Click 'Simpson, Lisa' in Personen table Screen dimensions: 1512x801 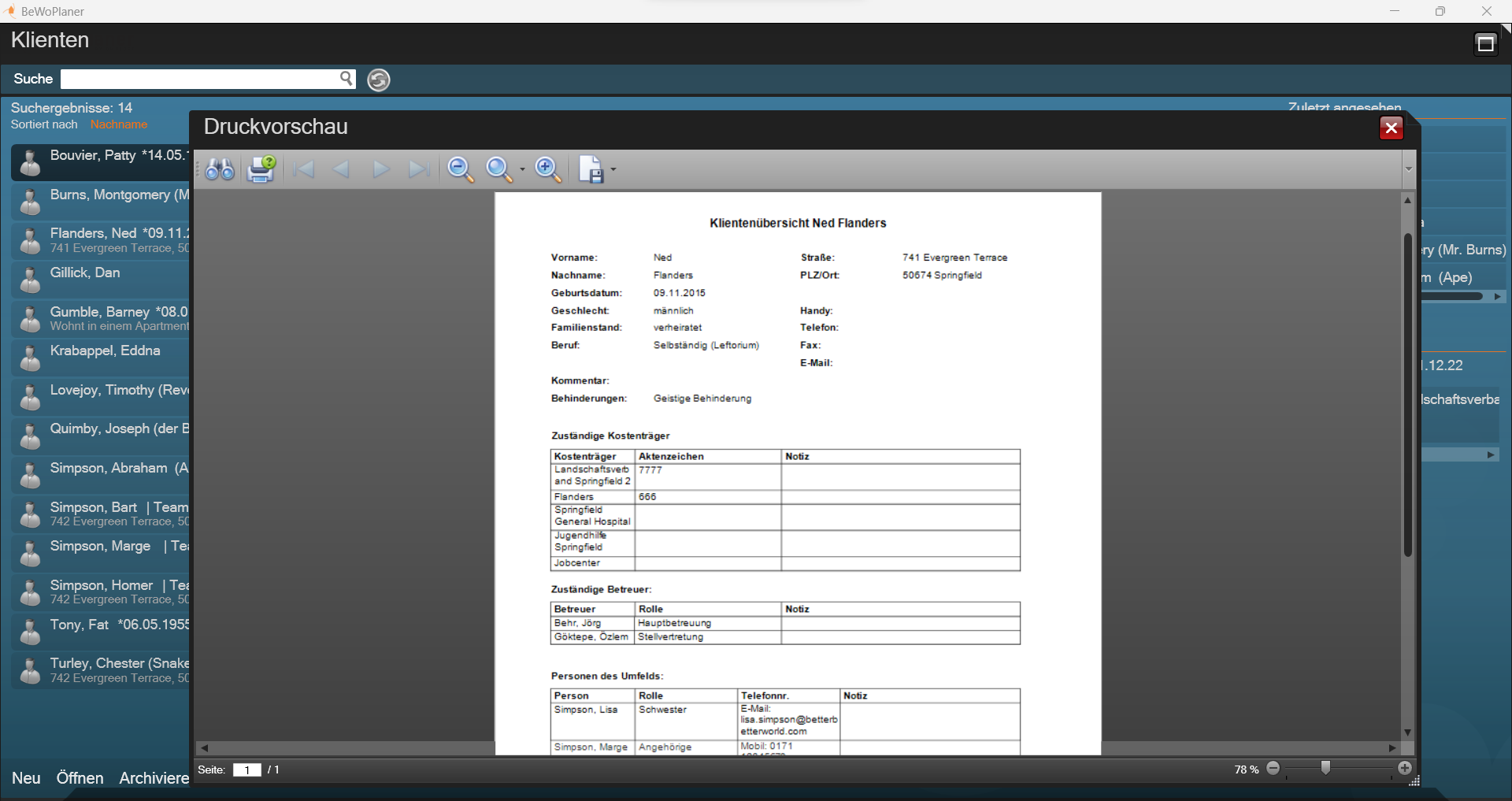[586, 710]
